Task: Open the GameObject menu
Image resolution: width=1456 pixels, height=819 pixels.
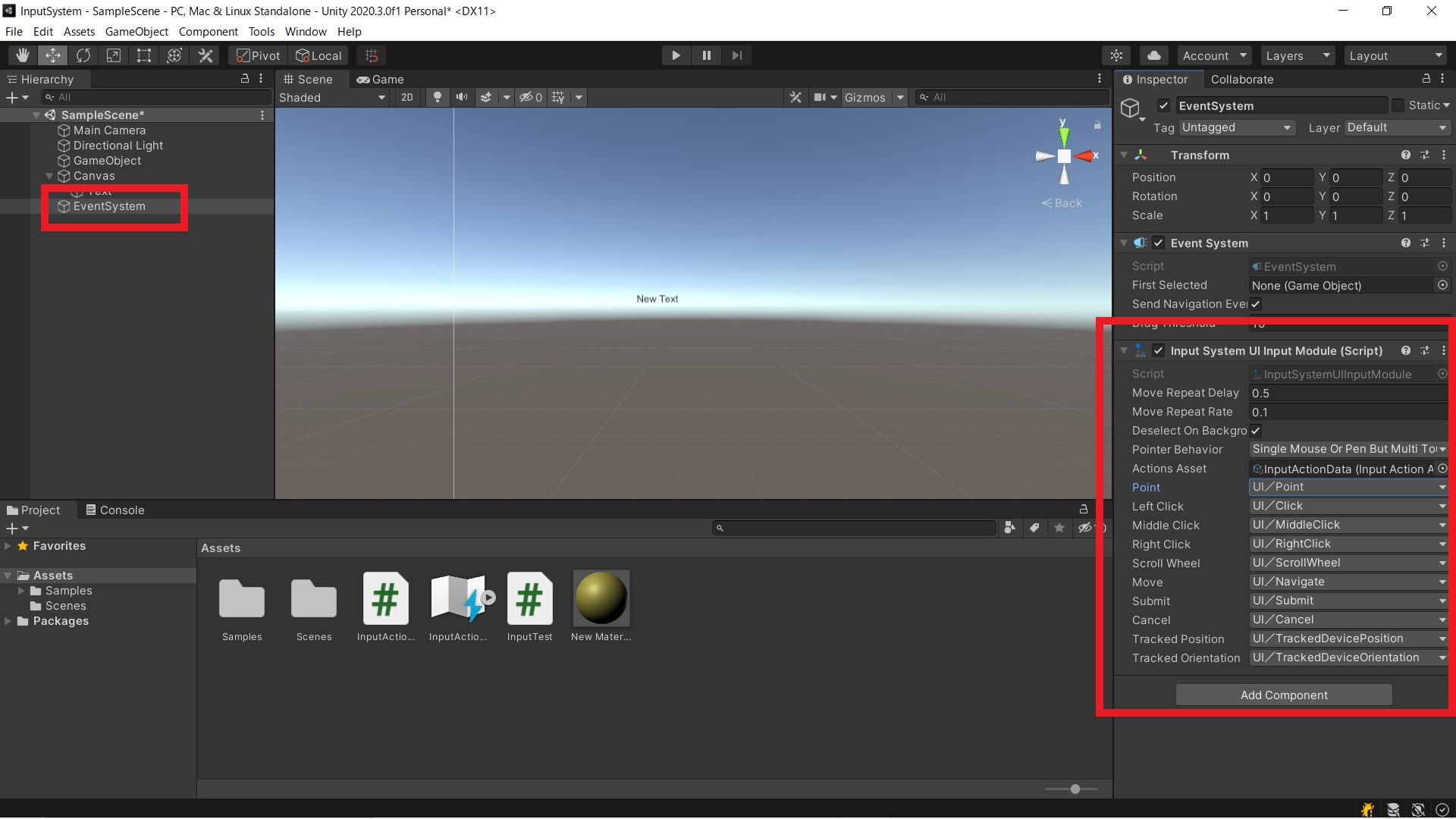Action: pyautogui.click(x=136, y=31)
